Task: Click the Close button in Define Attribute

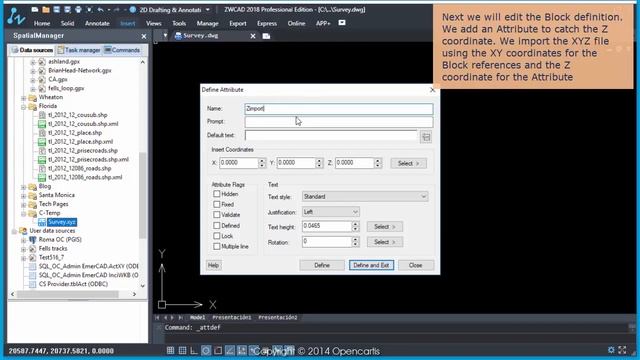Action: coord(416,265)
